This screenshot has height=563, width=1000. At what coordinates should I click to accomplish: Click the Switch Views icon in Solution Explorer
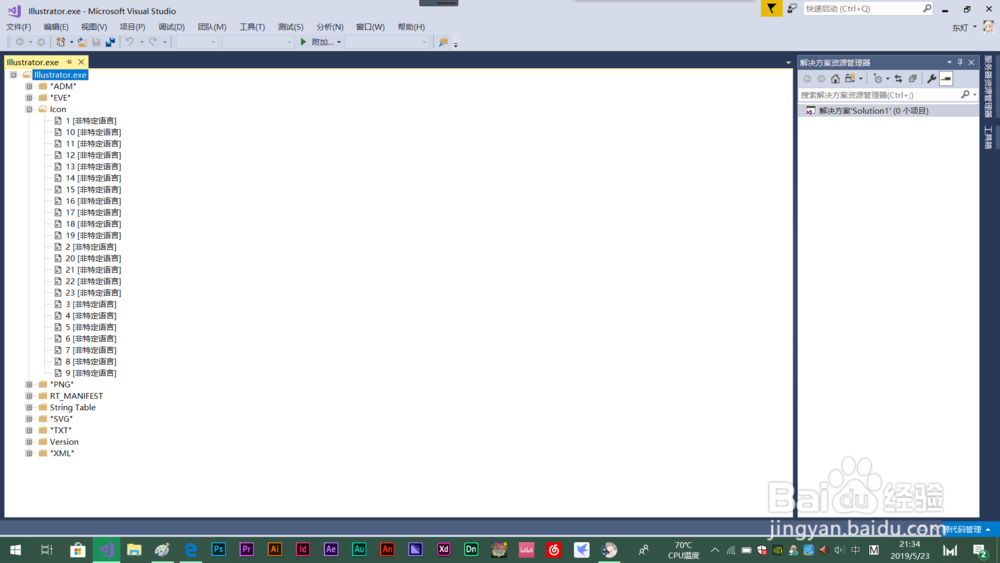[x=850, y=79]
